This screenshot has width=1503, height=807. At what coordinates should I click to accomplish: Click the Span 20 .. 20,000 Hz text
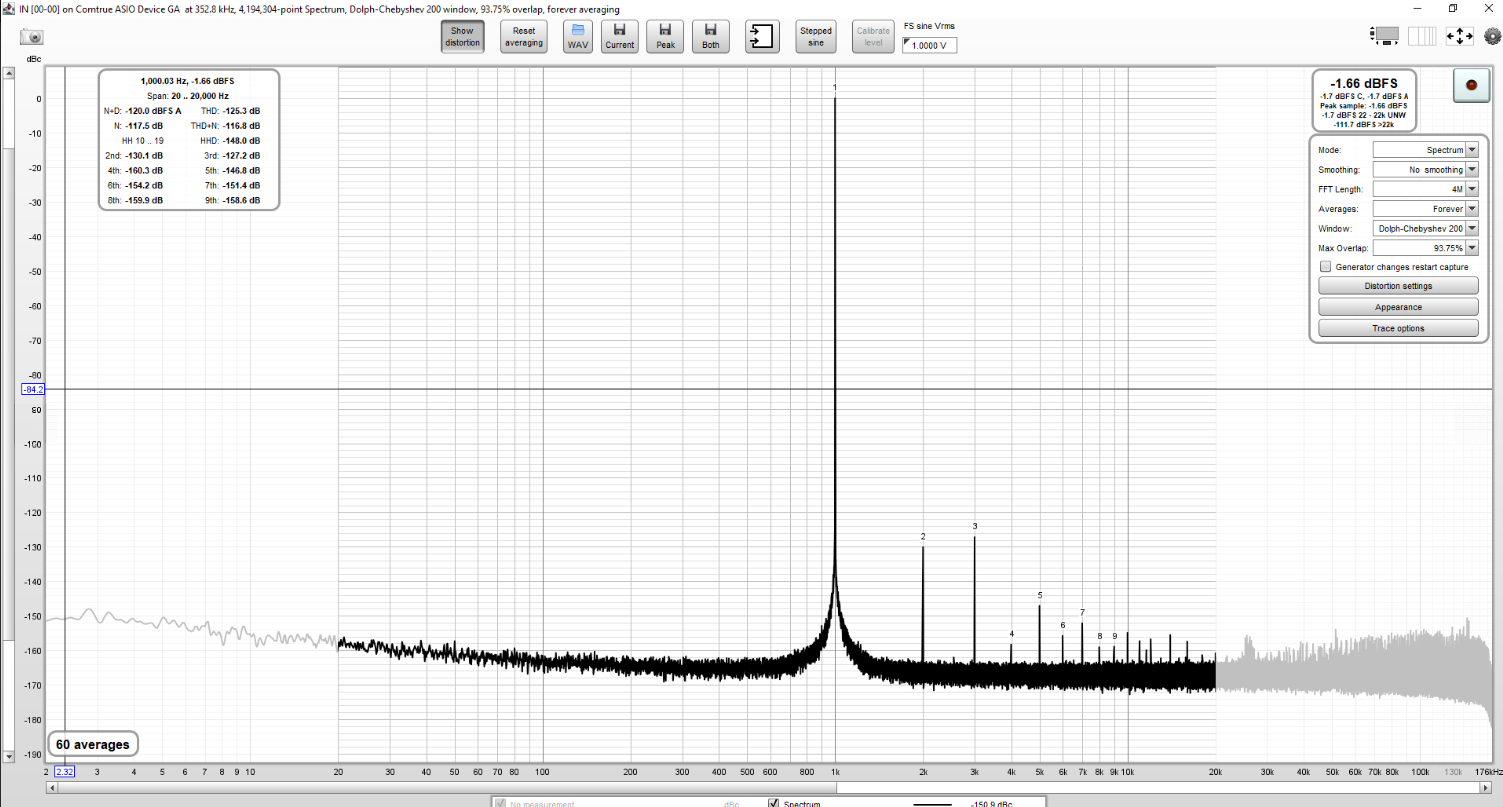188,95
